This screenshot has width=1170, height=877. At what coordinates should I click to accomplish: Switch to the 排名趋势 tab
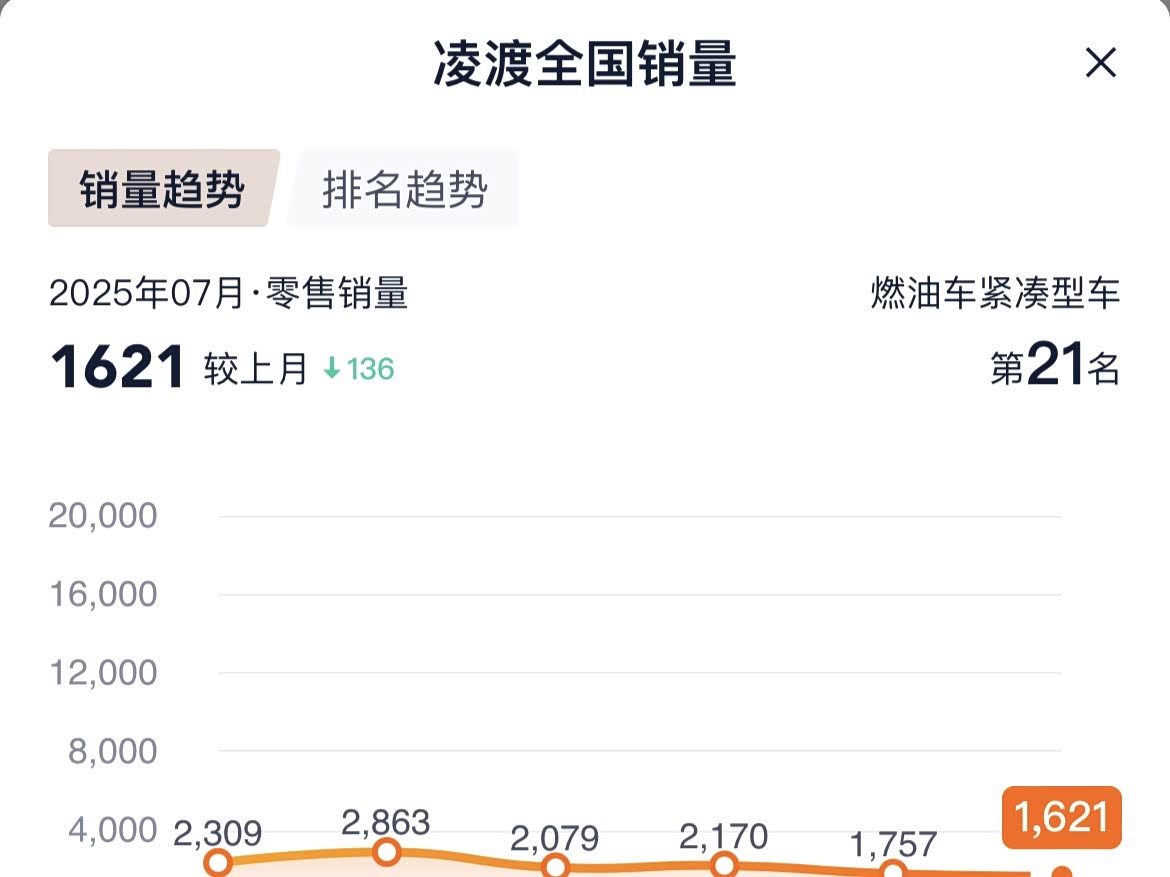(x=404, y=189)
